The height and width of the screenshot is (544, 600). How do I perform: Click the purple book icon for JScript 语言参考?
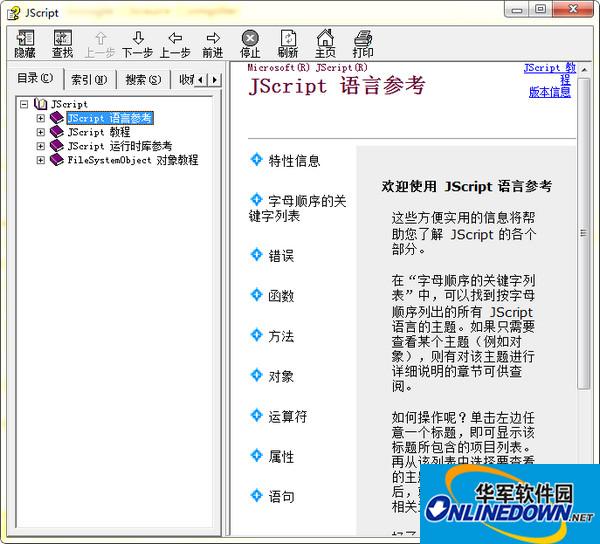pyautogui.click(x=57, y=118)
